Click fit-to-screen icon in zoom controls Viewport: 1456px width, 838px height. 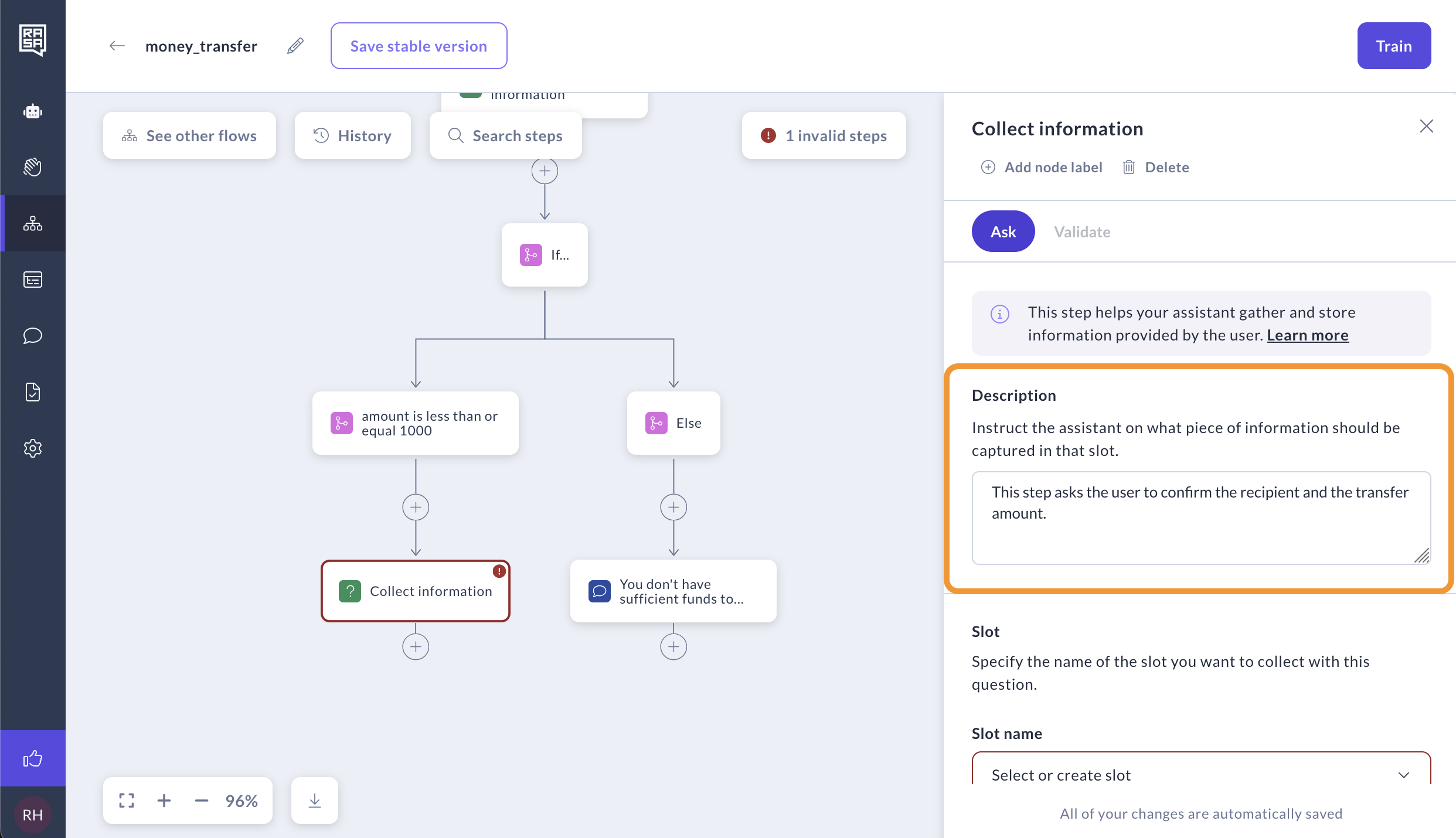[127, 800]
